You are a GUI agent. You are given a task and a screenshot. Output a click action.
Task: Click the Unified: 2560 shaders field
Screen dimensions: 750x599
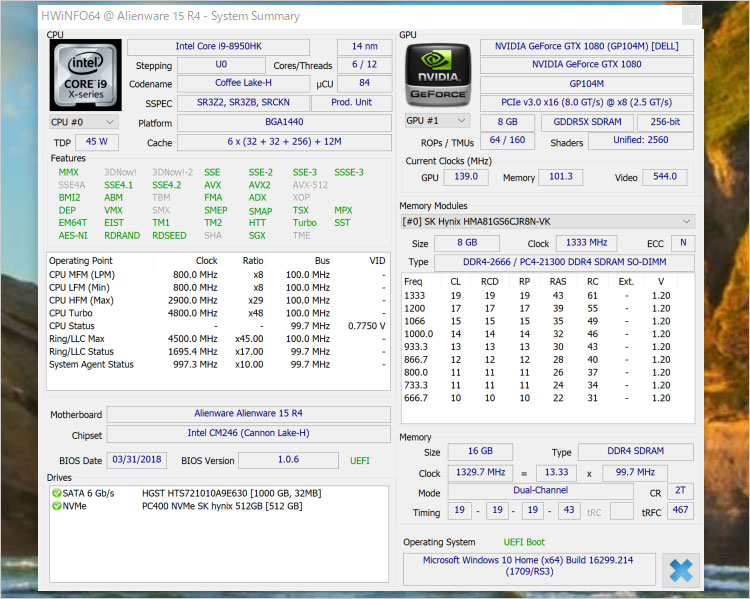click(x=640, y=140)
